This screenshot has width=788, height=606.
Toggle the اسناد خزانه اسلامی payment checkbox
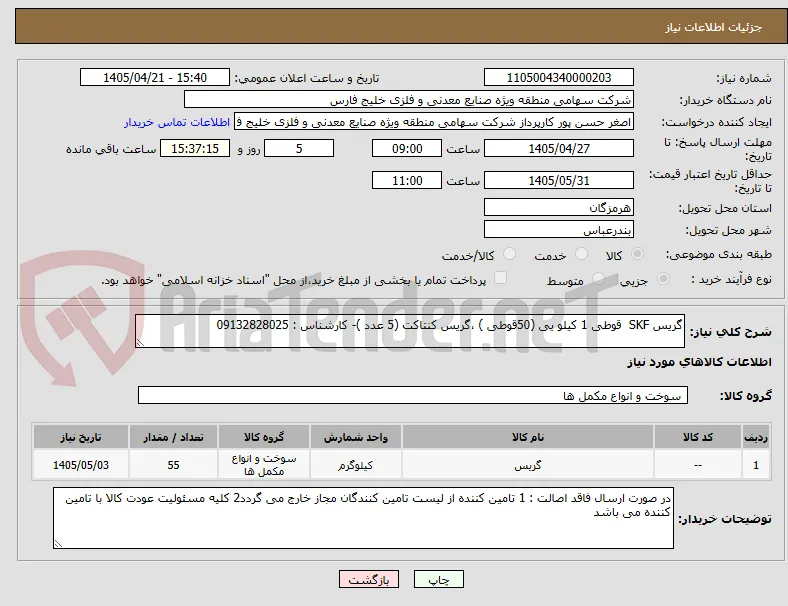[x=501, y=278]
